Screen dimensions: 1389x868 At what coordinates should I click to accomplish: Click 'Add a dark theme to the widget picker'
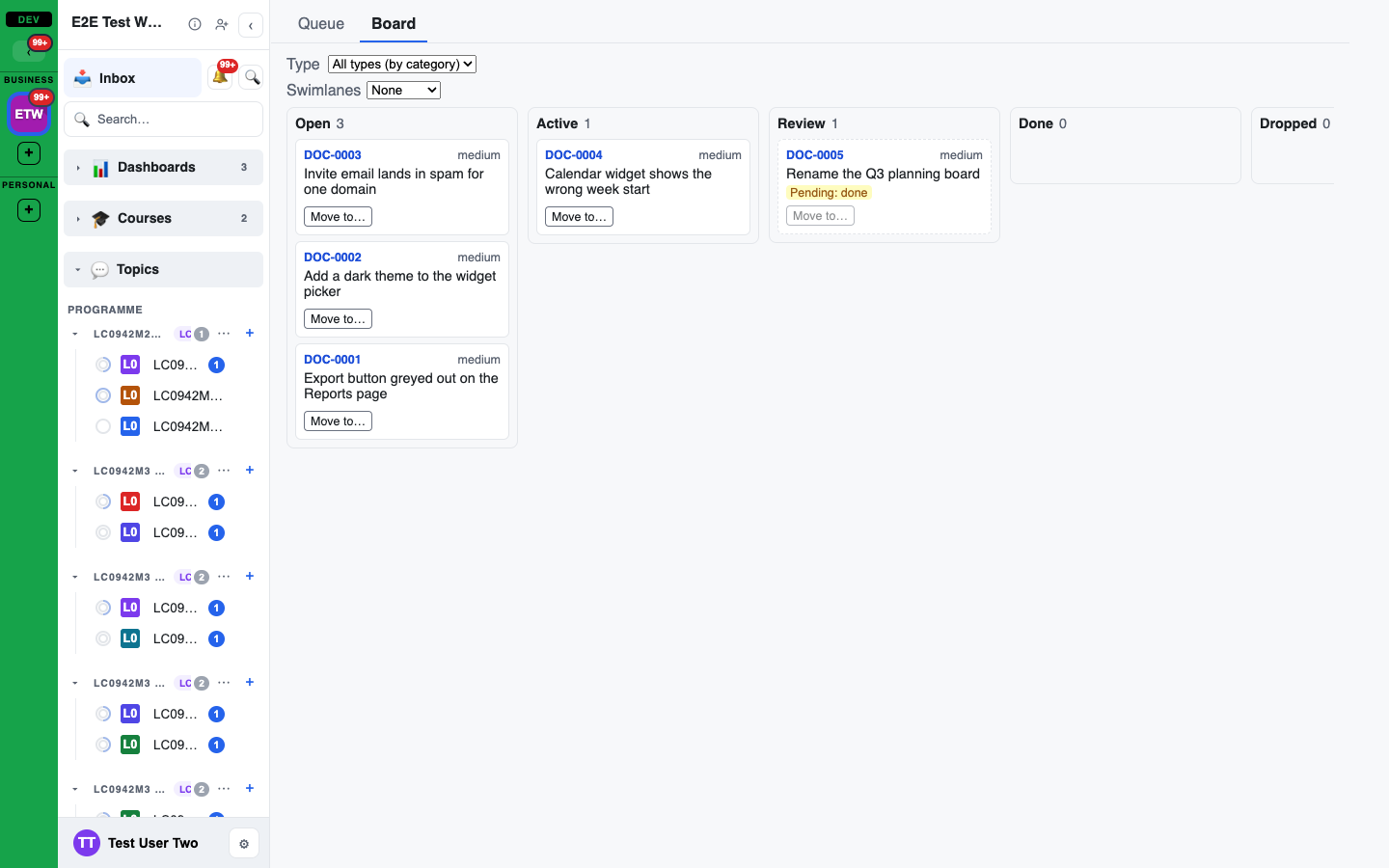coord(400,284)
